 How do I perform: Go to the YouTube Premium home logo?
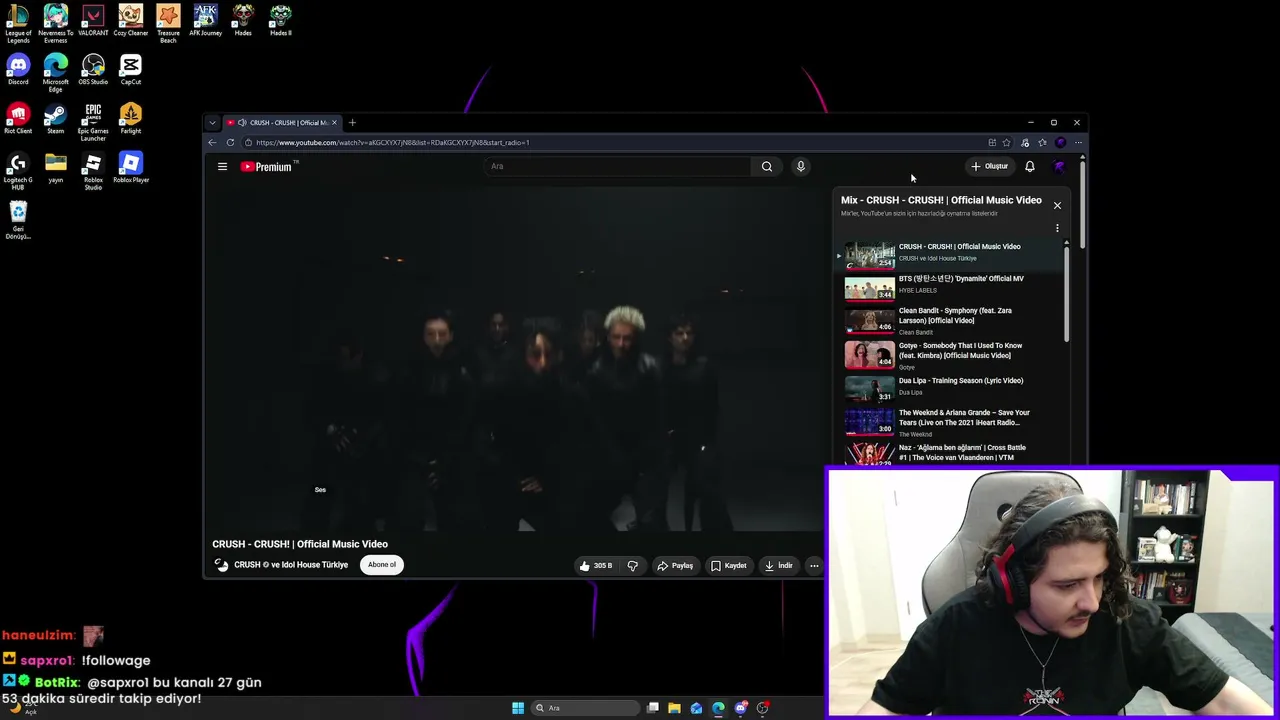269,167
